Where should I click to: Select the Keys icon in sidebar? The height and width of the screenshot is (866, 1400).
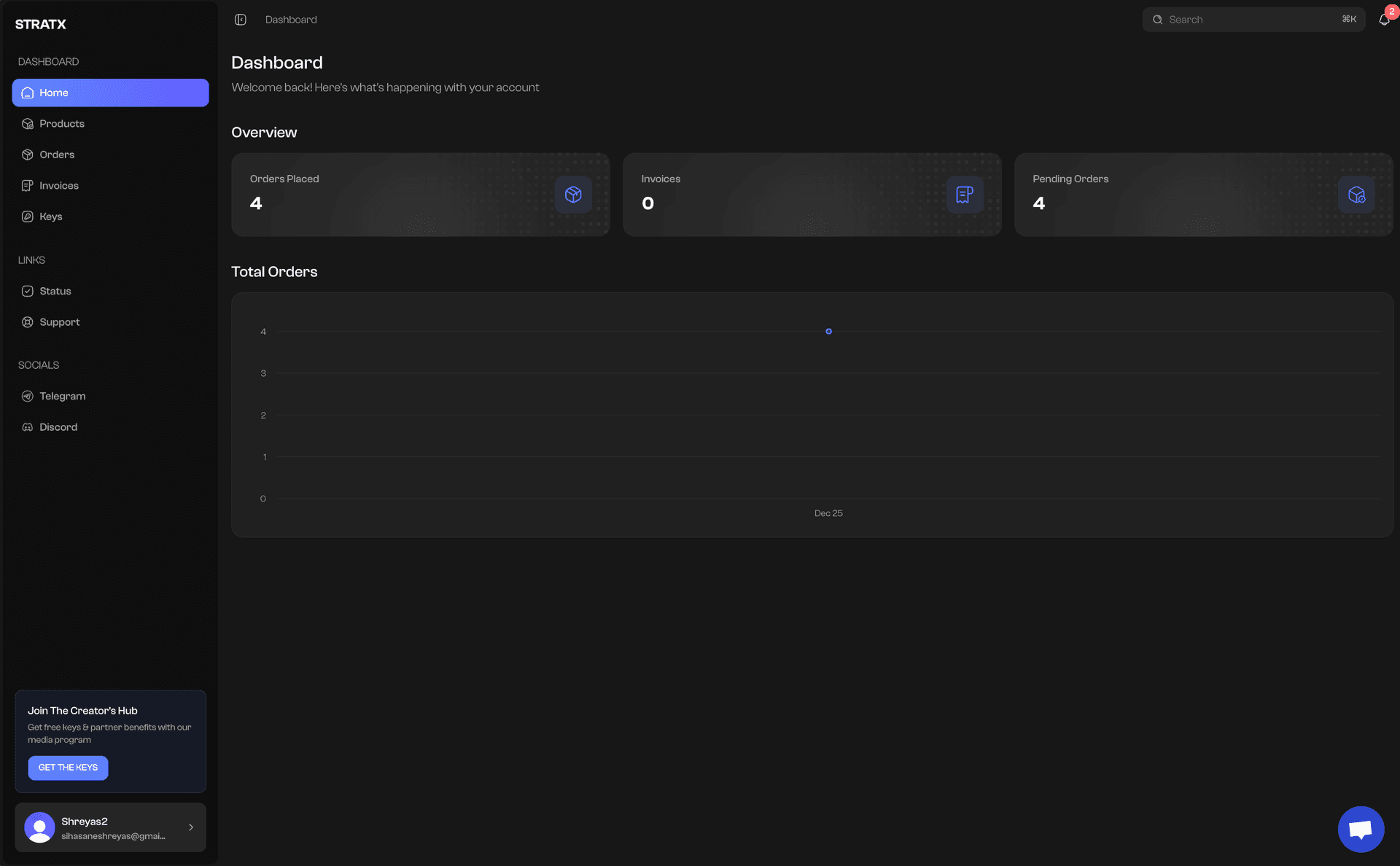tap(27, 216)
